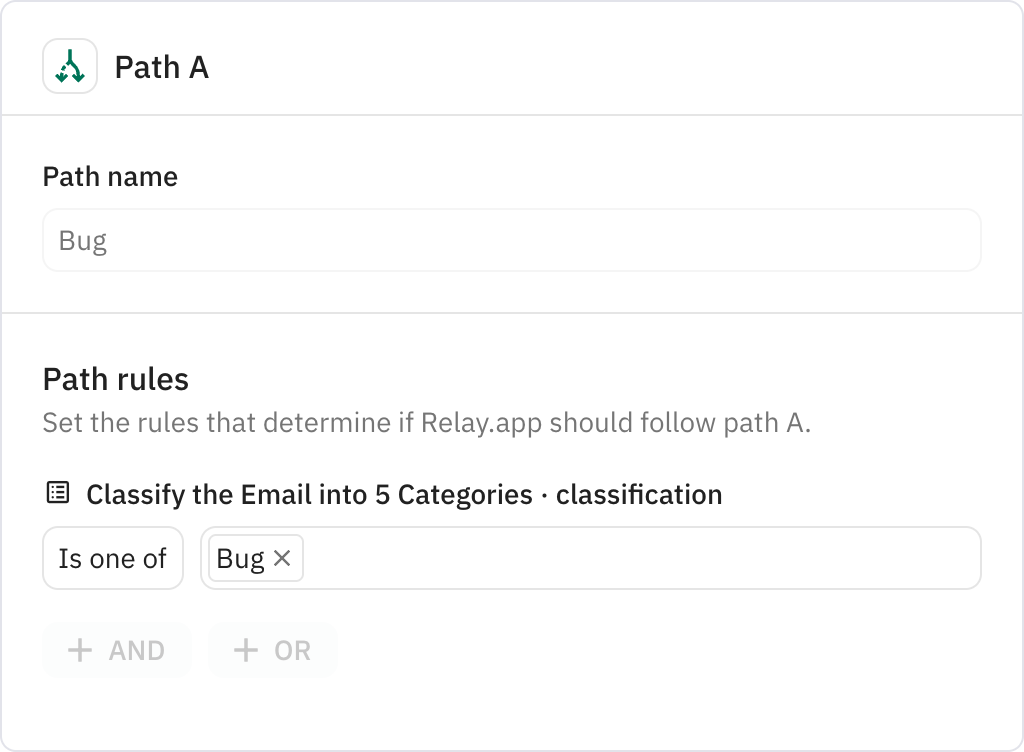Click AND to add another rule
This screenshot has height=752, width=1024.
pos(116,650)
